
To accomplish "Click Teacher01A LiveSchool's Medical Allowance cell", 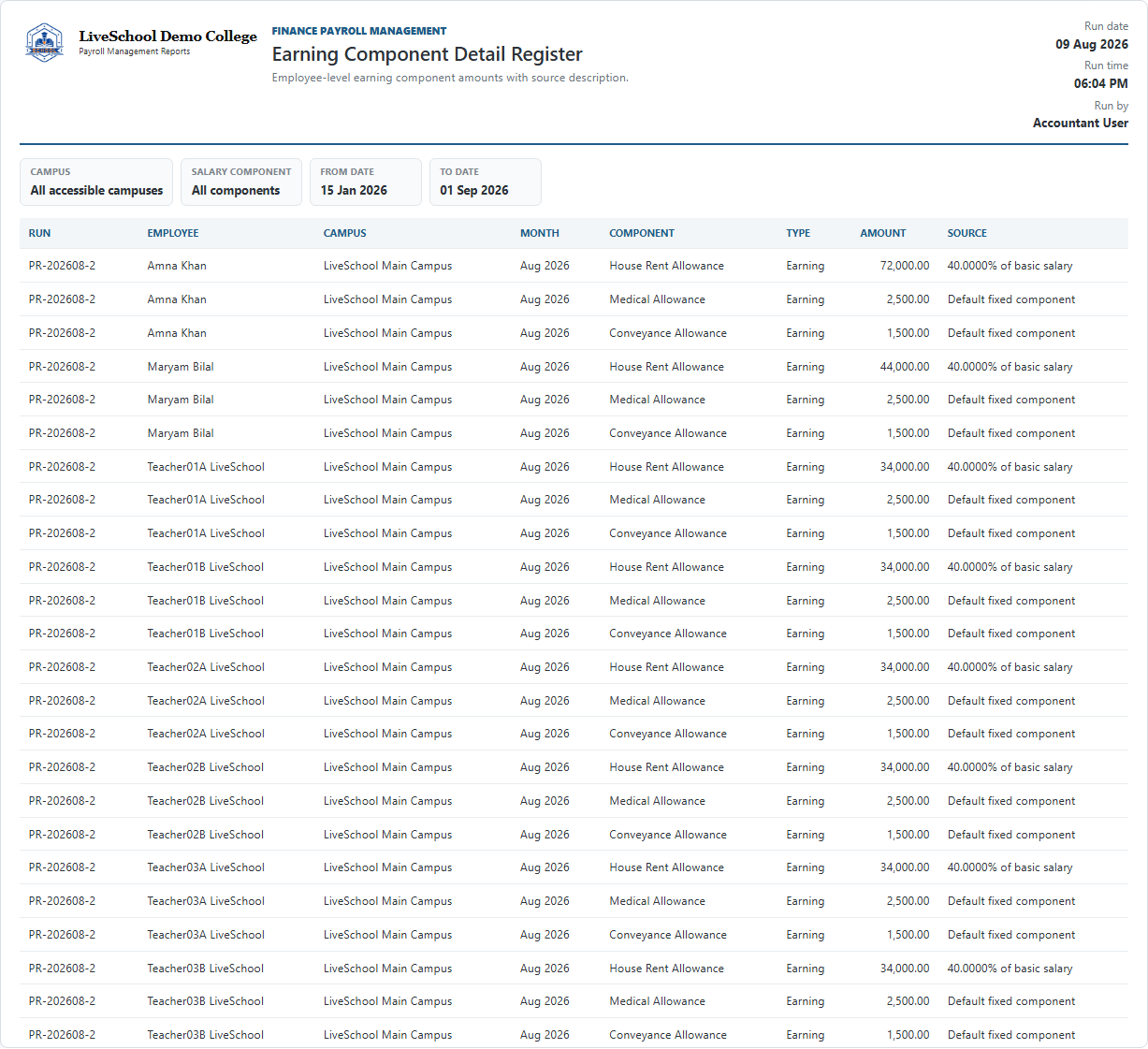I will pyautogui.click(x=658, y=500).
